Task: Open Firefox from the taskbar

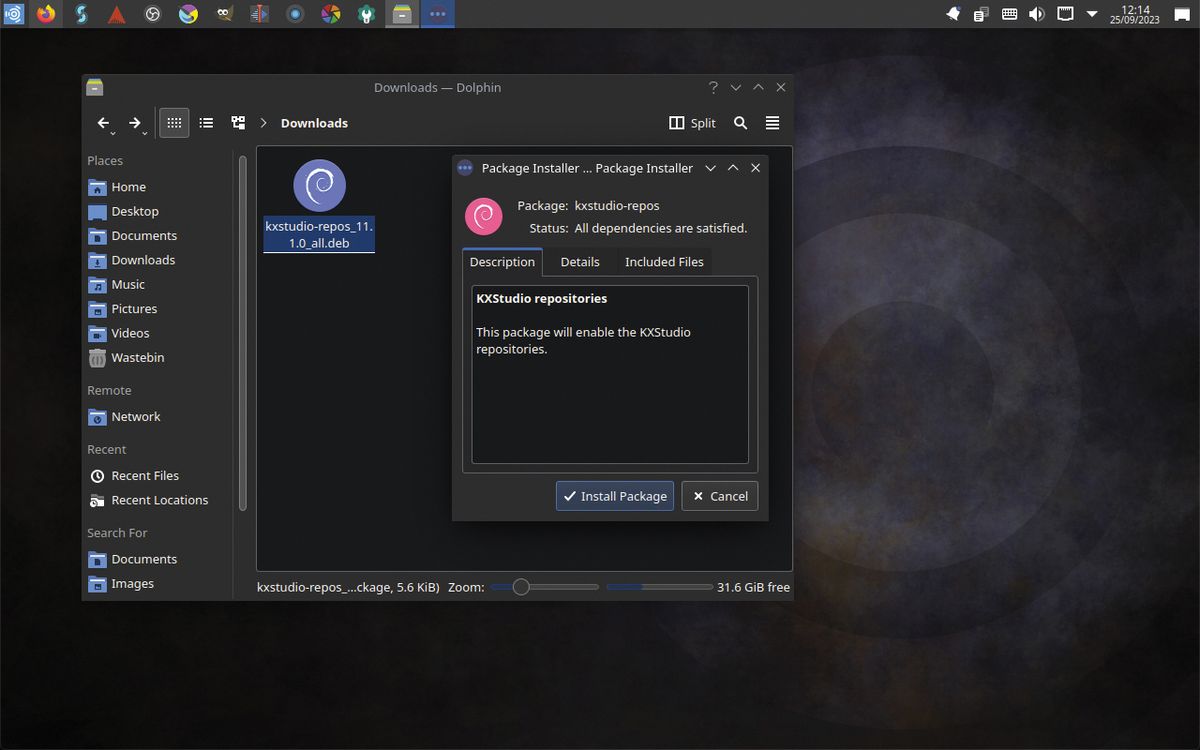Action: coord(45,13)
